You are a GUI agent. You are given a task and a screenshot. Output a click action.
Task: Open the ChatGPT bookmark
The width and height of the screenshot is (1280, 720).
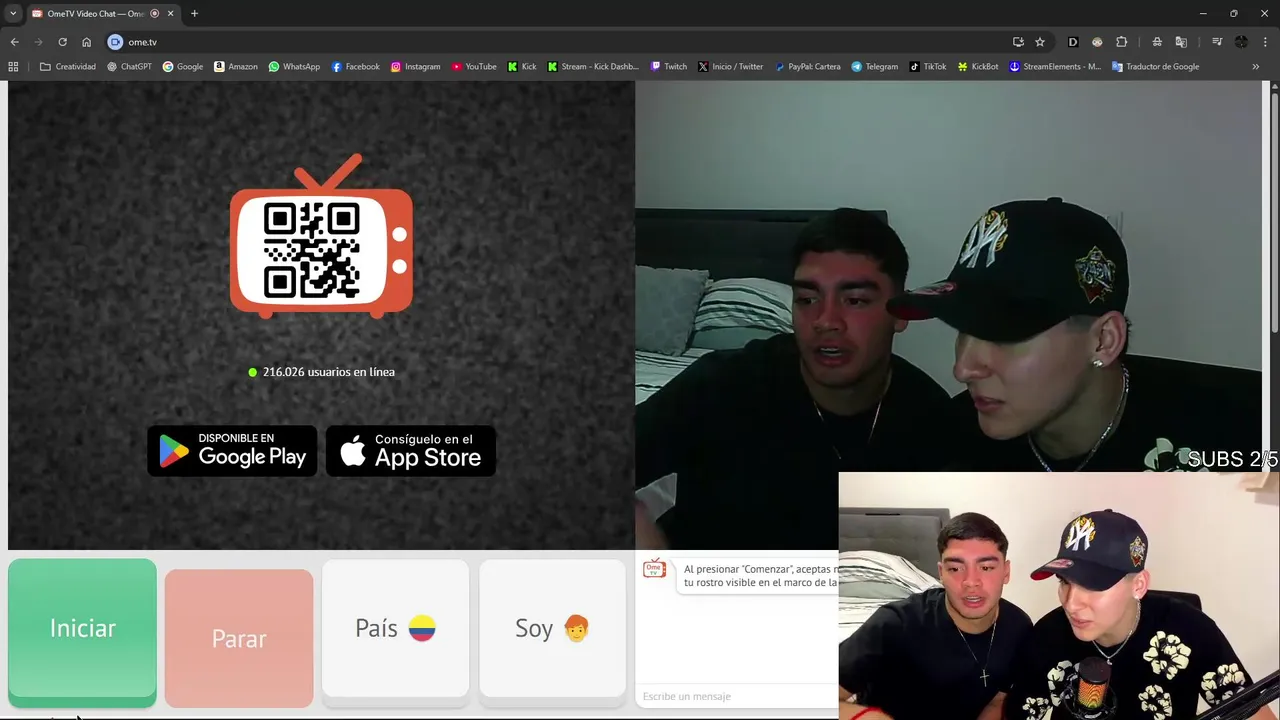129,67
